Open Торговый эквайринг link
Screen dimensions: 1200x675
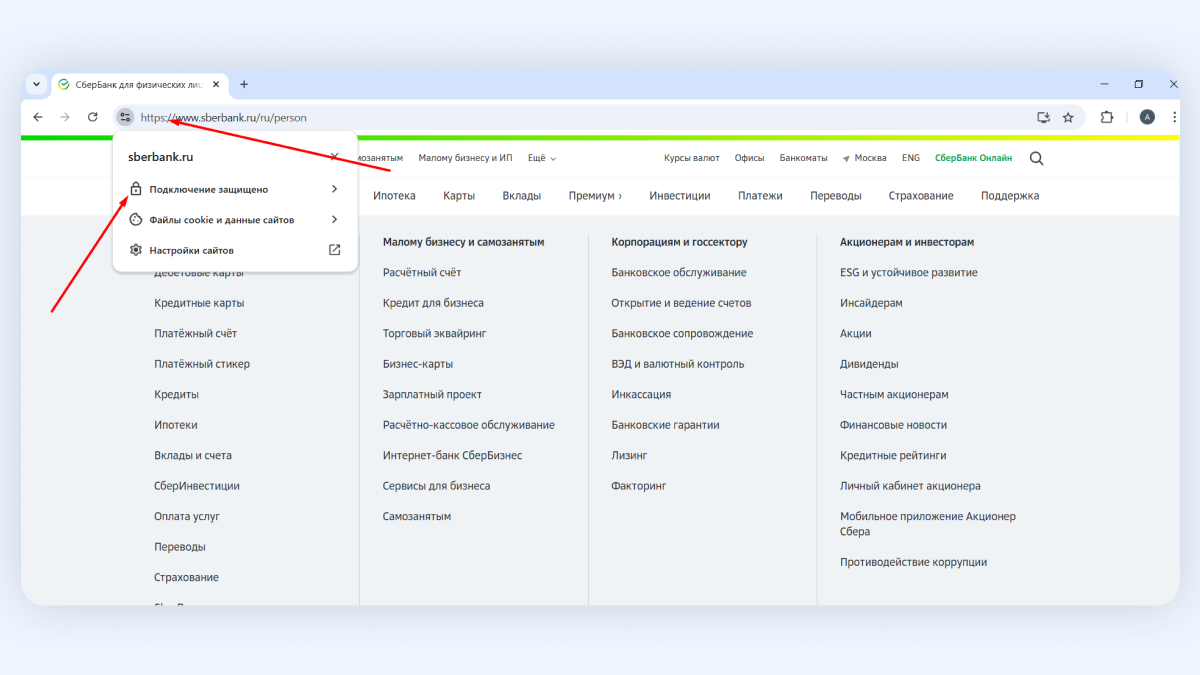435,333
